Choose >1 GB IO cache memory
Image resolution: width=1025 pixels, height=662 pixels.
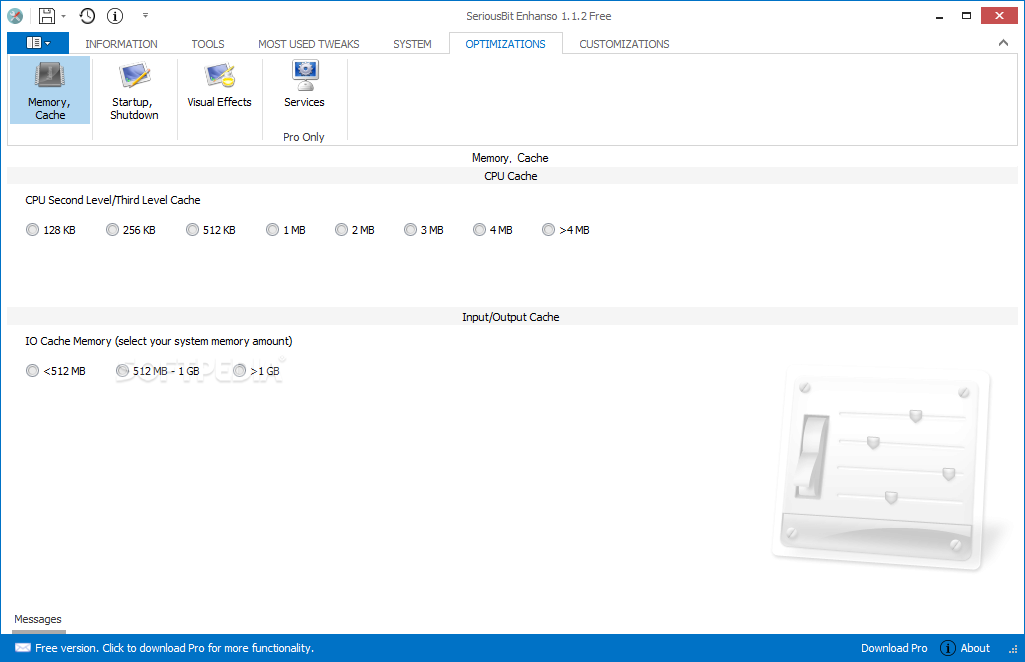pos(256,371)
